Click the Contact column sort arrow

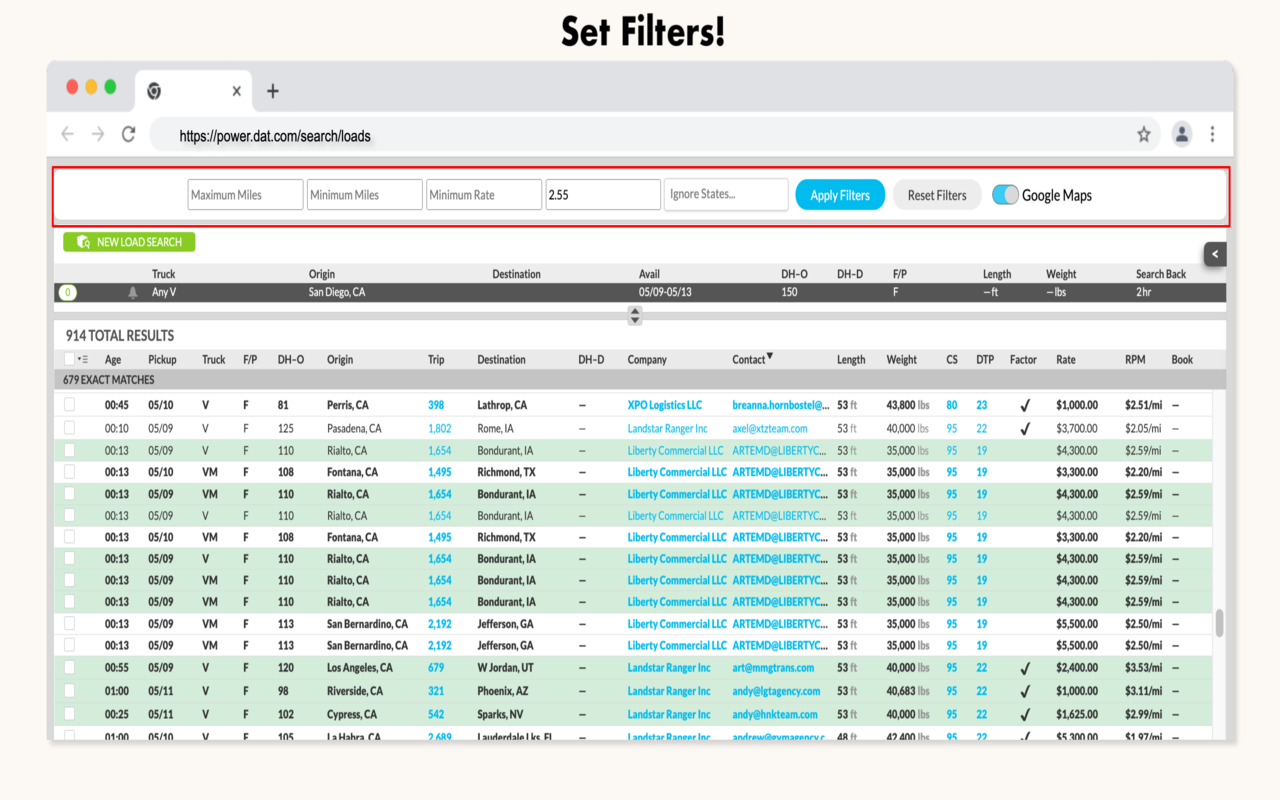(770, 357)
